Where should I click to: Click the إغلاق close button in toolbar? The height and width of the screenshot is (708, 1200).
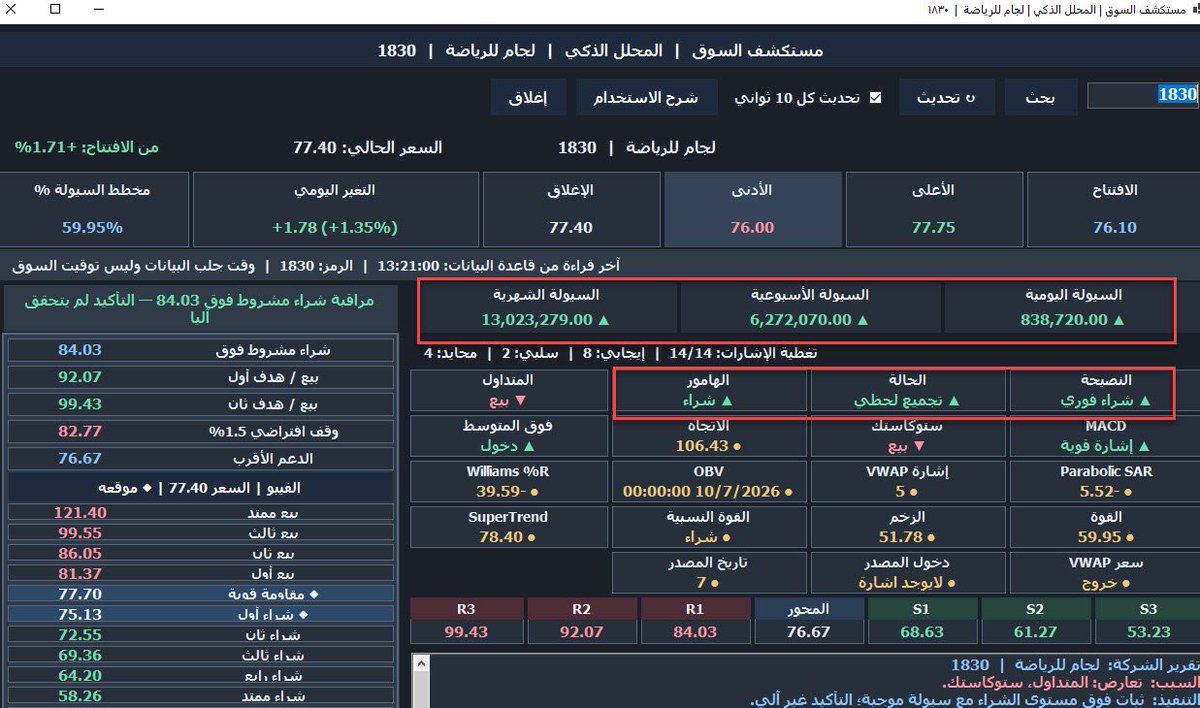pyautogui.click(x=528, y=98)
